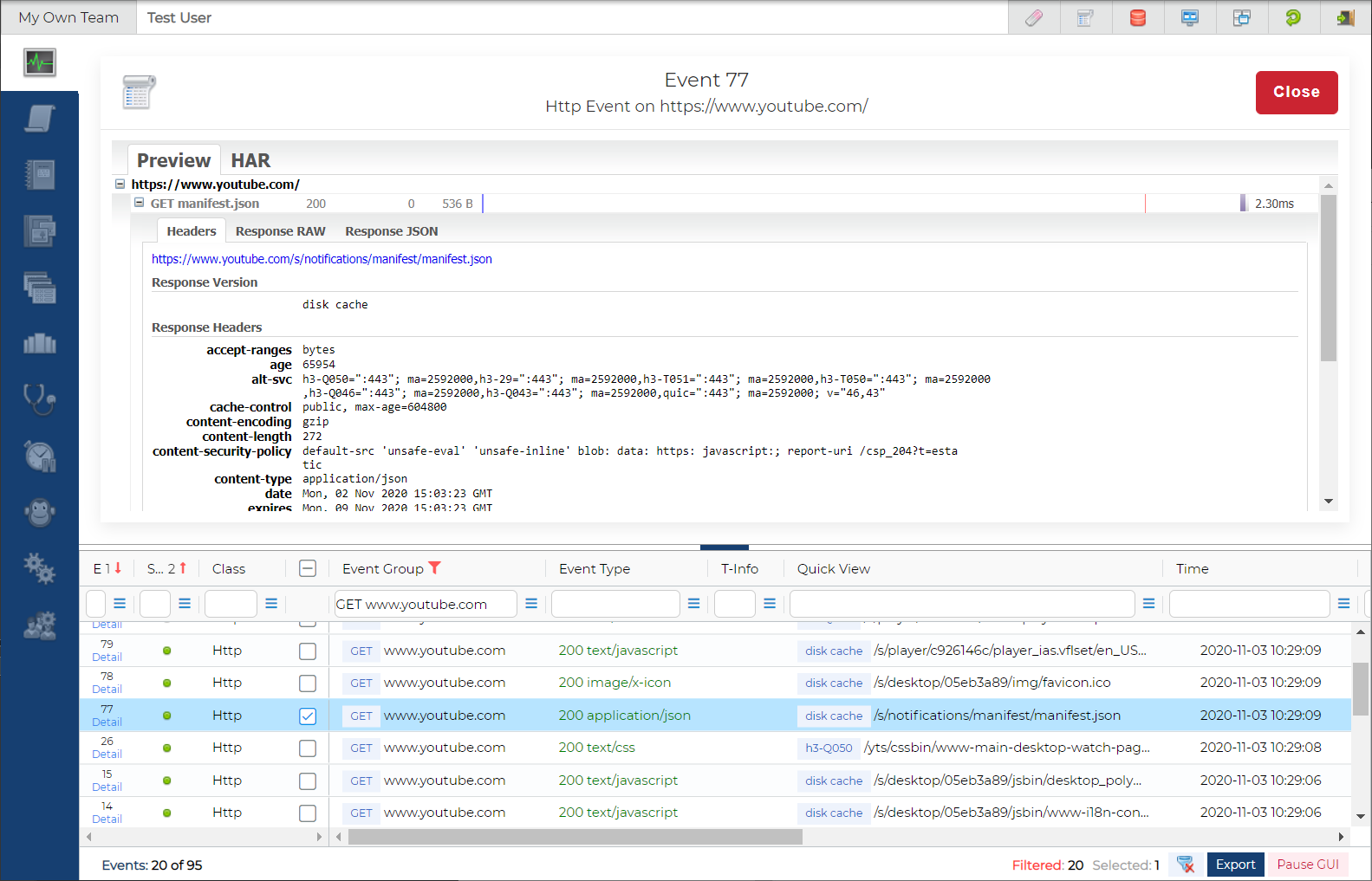Open Detail link for event 26

tap(107, 755)
